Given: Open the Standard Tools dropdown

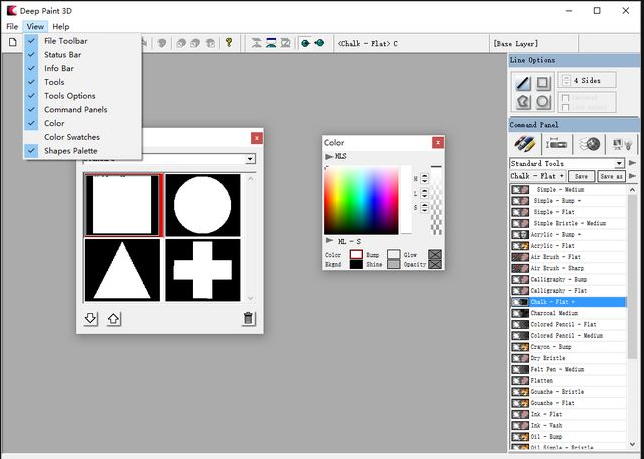Looking at the screenshot, I should [x=620, y=163].
